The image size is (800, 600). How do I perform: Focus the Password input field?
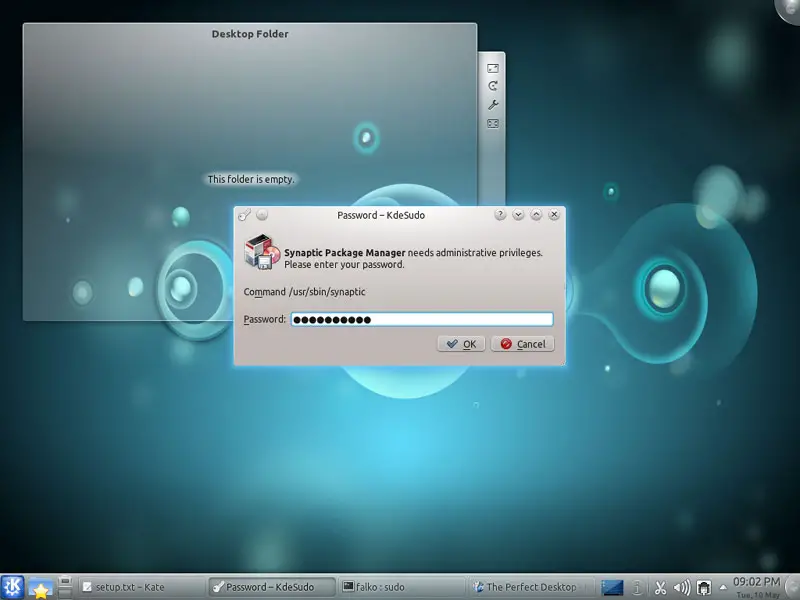pos(422,319)
